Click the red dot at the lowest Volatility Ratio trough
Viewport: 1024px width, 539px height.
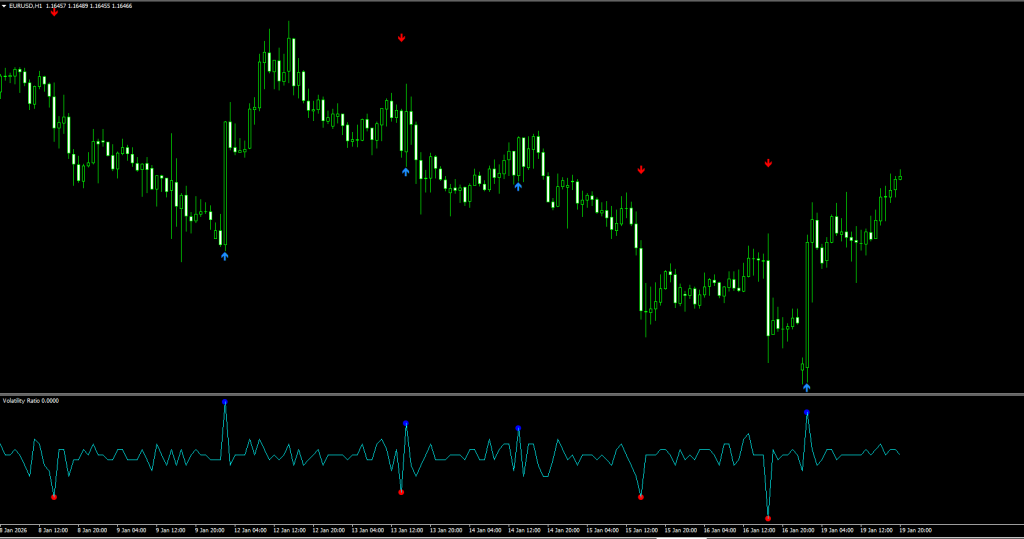768,519
